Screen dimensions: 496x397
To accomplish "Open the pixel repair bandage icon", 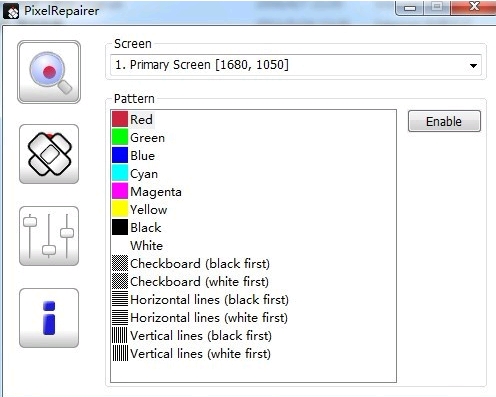I will pyautogui.click(x=49, y=154).
